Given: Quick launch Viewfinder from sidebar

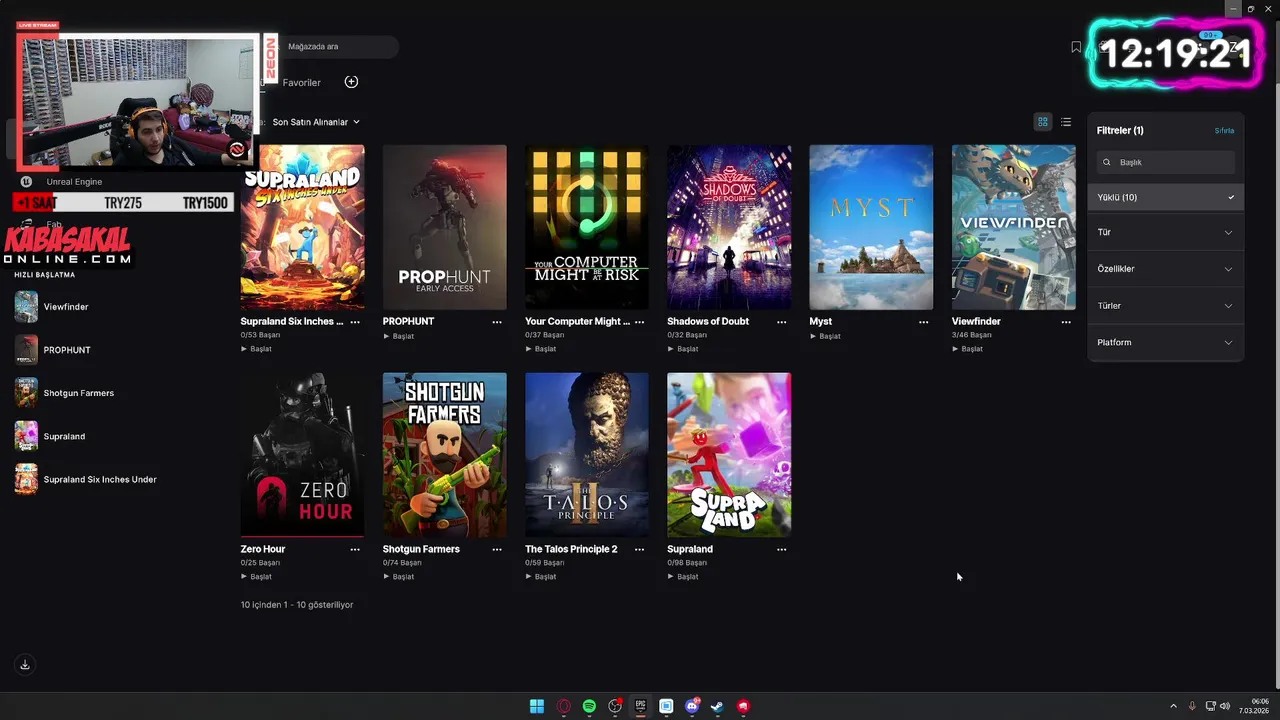Looking at the screenshot, I should [x=66, y=307].
